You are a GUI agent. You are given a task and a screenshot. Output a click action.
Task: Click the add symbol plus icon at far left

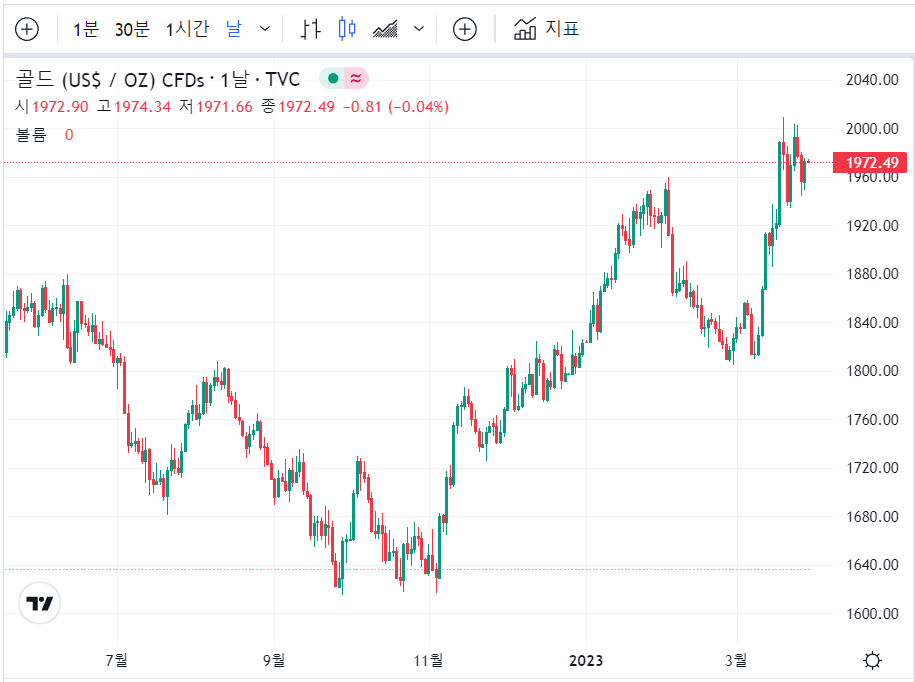point(27,29)
